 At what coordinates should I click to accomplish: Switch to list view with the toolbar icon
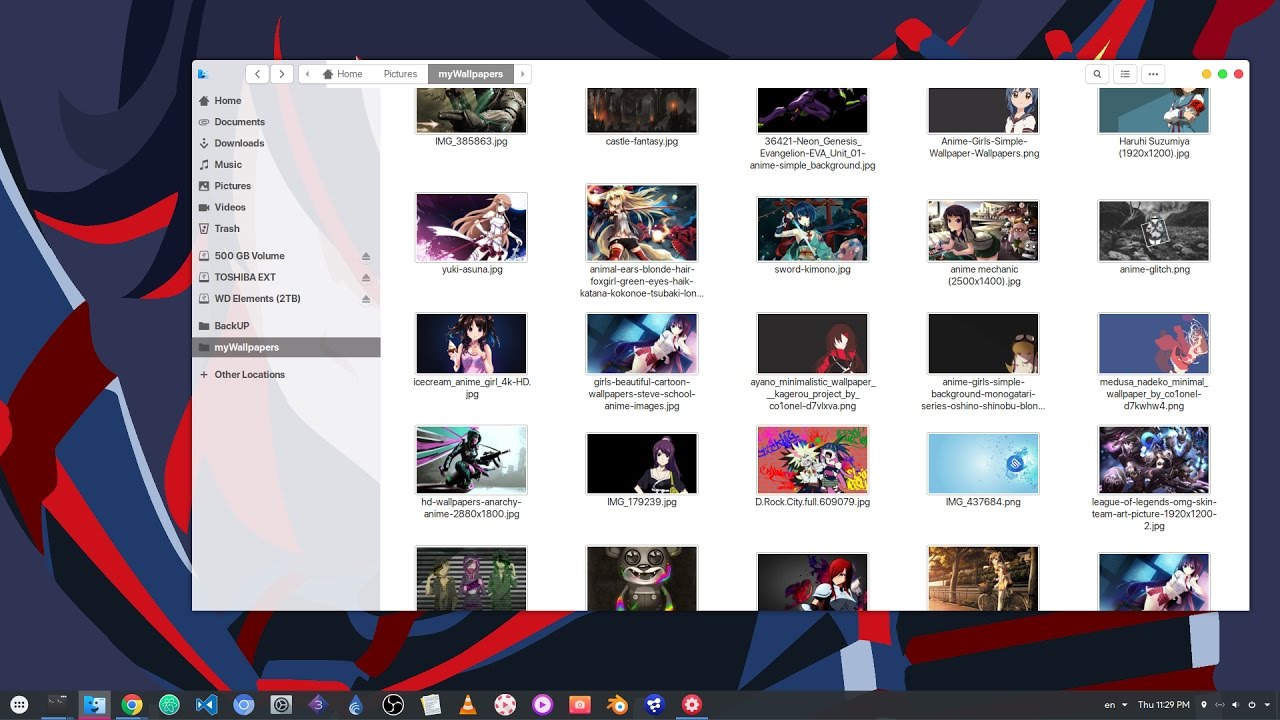pyautogui.click(x=1125, y=74)
